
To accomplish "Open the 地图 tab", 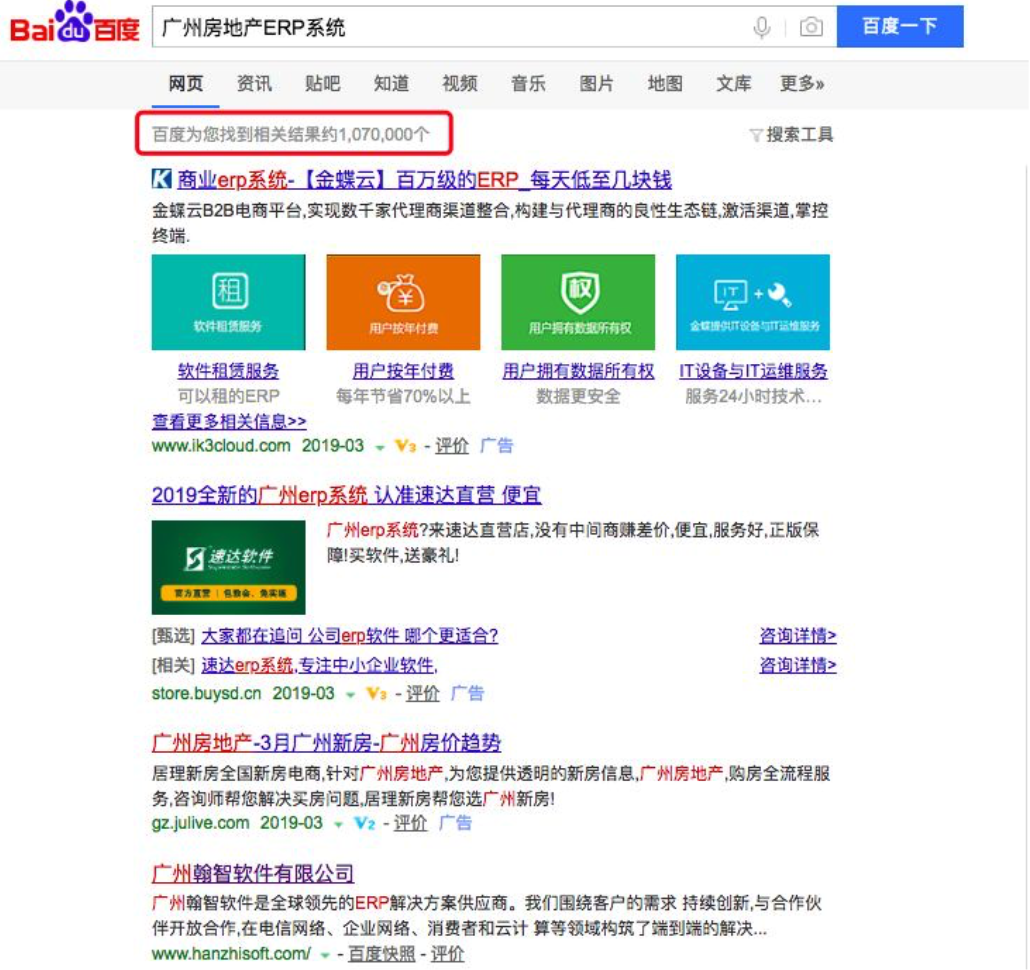I will (665, 83).
